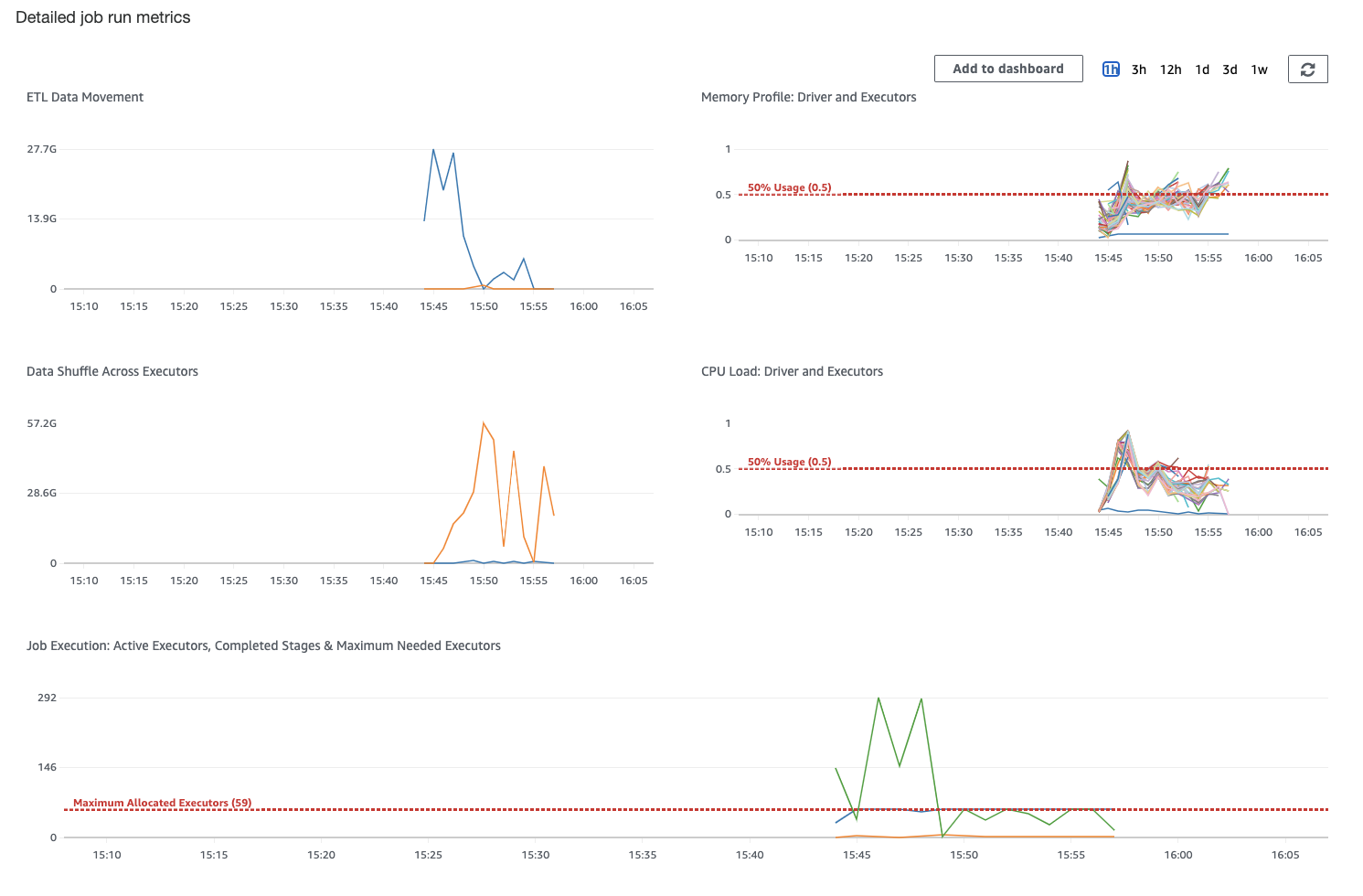Choose the 12h time range

coord(1171,69)
